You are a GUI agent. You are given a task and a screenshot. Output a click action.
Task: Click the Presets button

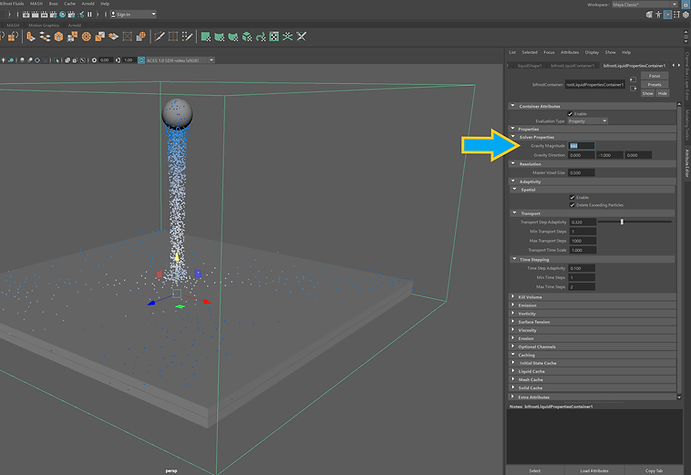click(x=654, y=85)
